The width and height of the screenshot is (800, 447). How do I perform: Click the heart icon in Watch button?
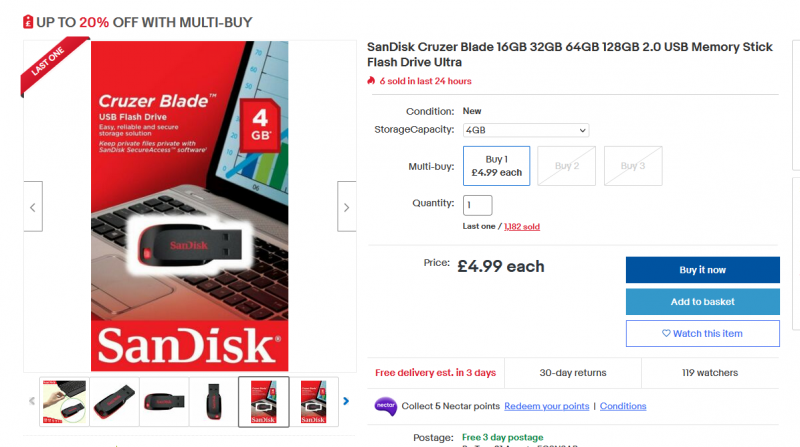(666, 333)
